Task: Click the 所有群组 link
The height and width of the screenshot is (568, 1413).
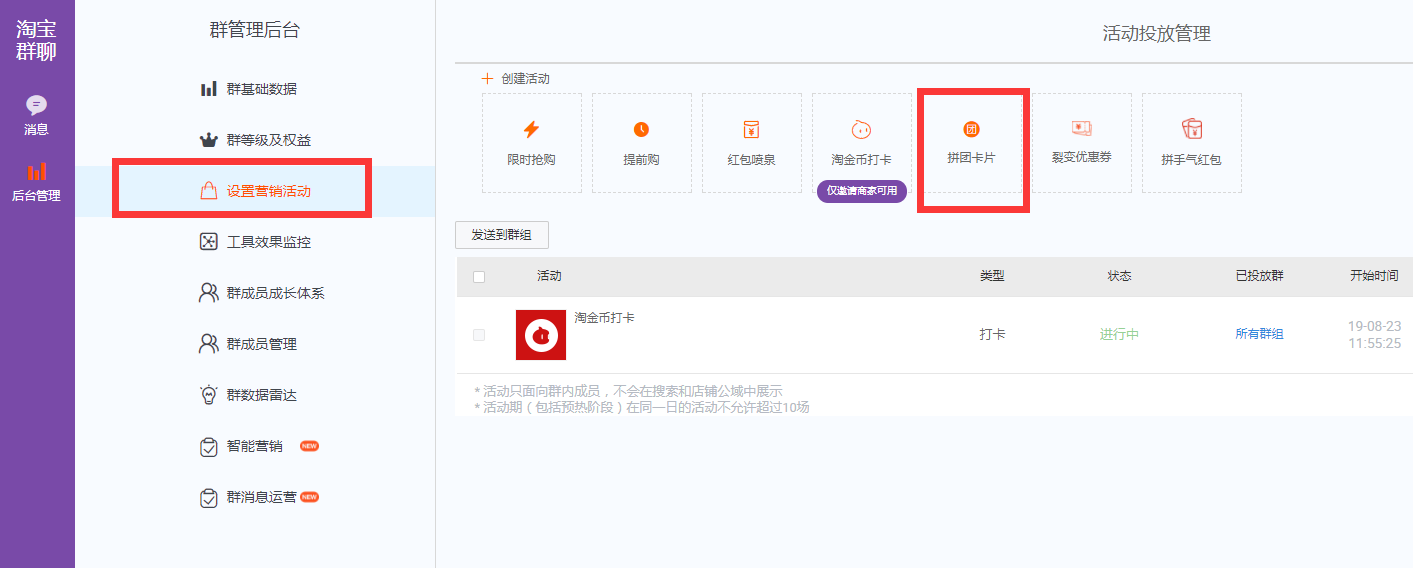Action: coord(1259,334)
